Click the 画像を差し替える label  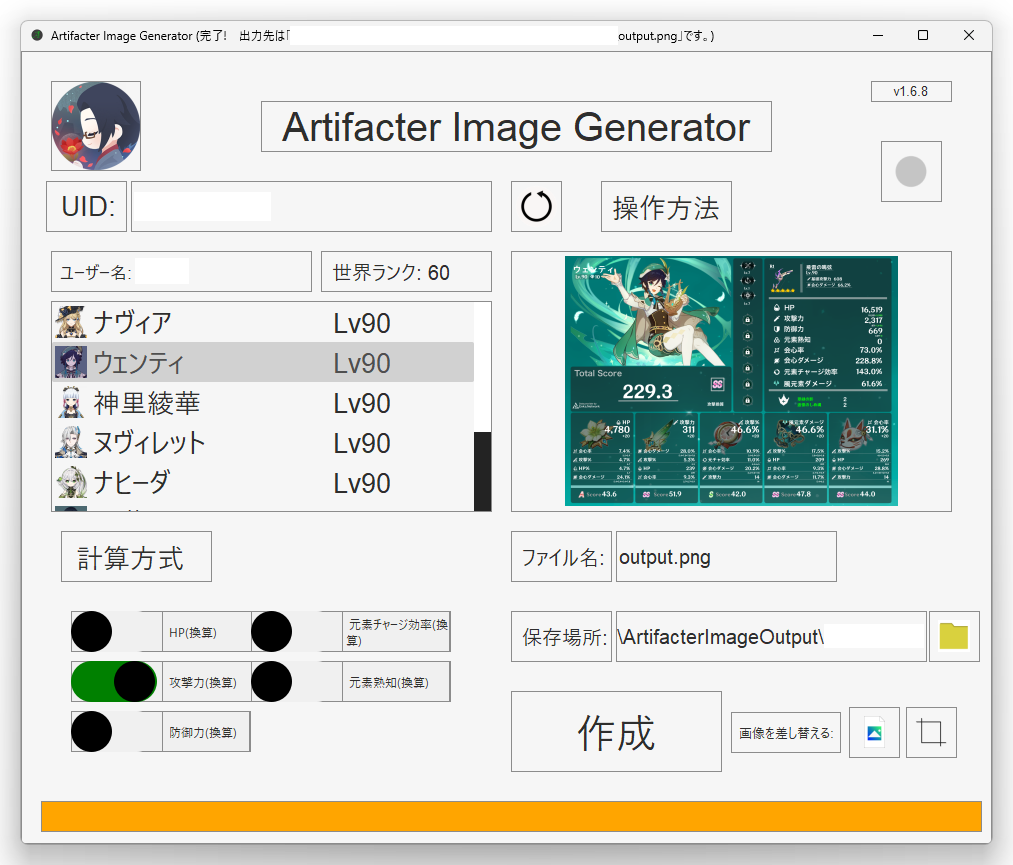786,733
